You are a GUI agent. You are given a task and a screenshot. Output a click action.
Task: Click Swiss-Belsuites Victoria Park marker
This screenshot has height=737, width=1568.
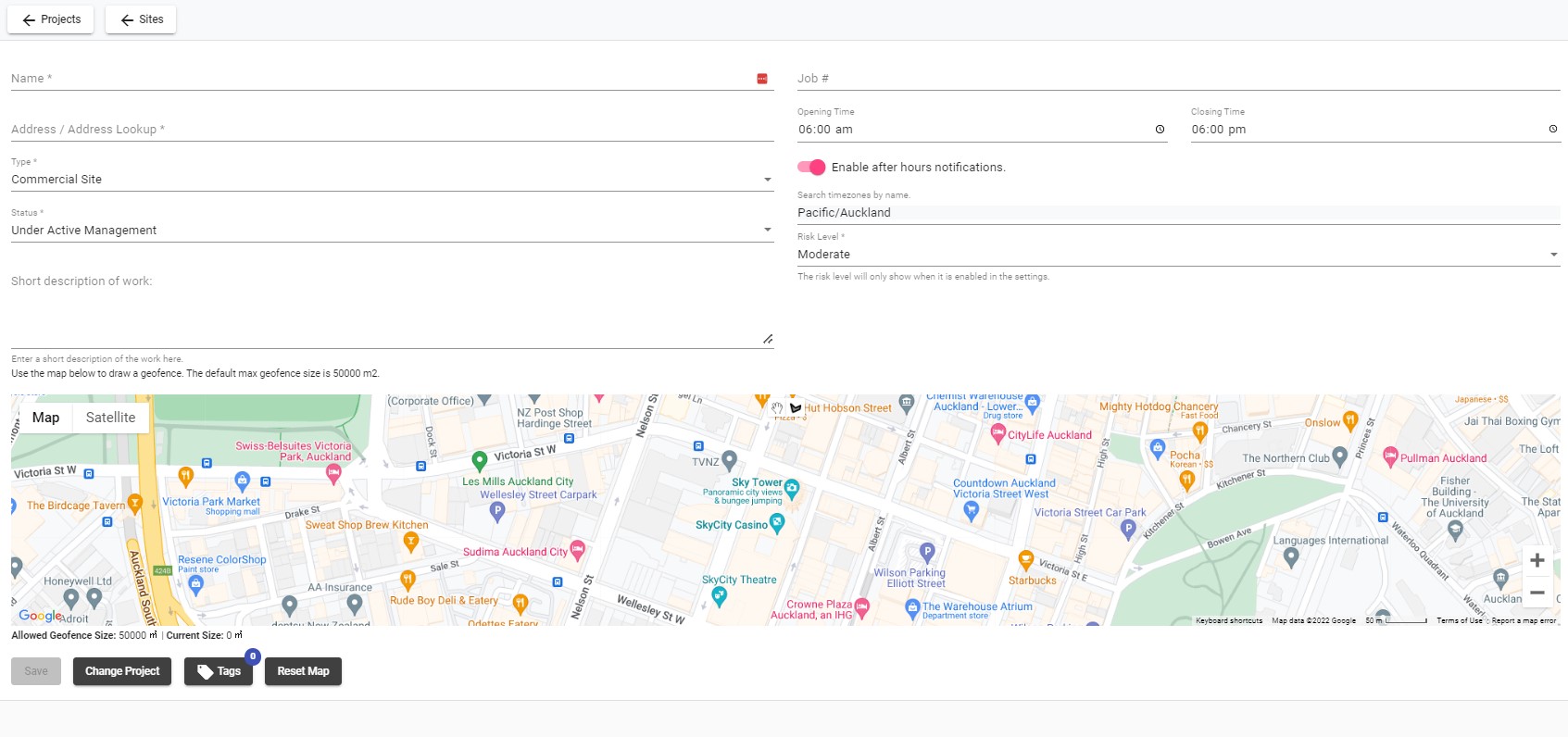click(333, 473)
